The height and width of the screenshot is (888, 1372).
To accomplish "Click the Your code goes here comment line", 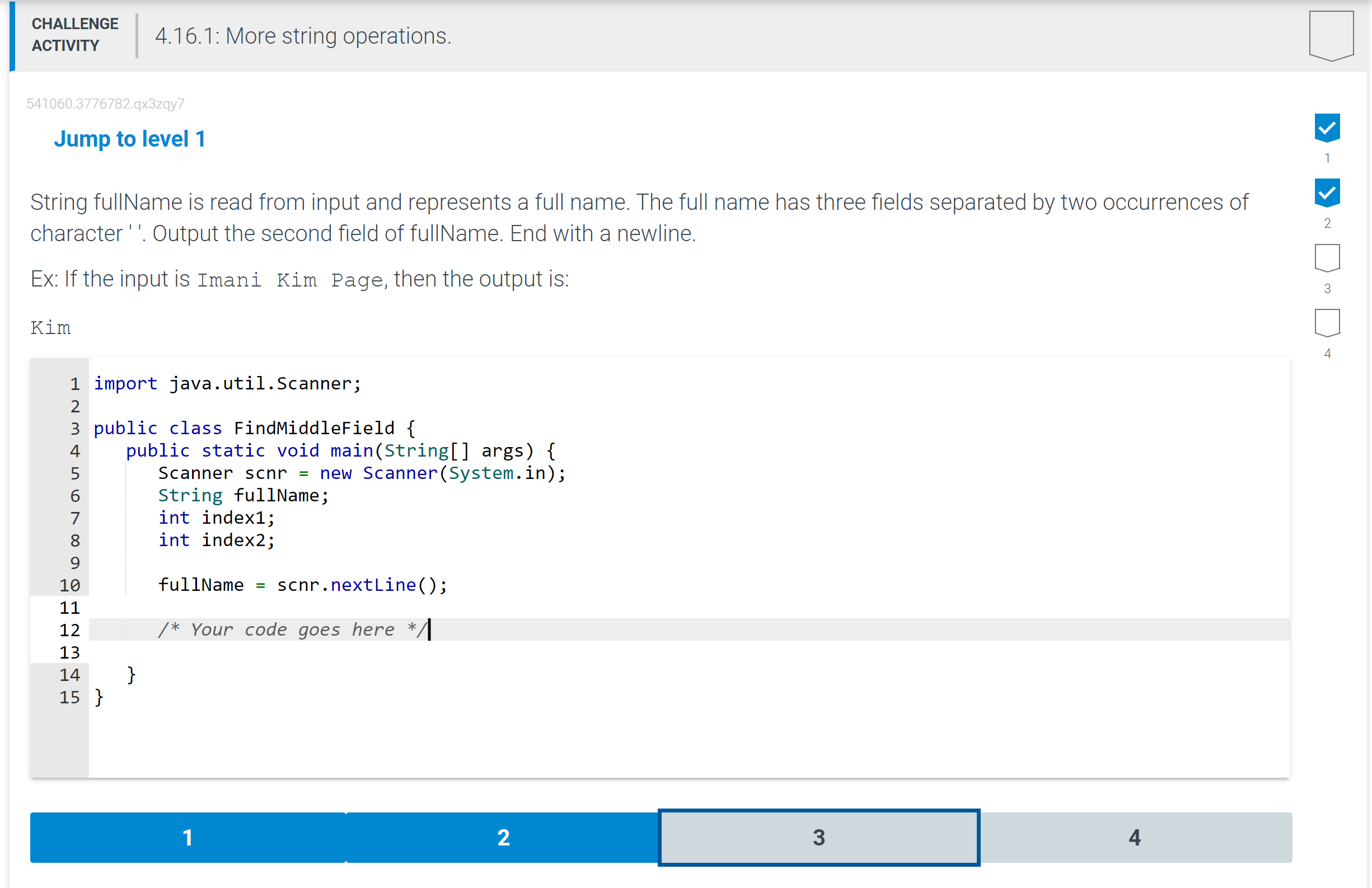I will click(x=290, y=629).
